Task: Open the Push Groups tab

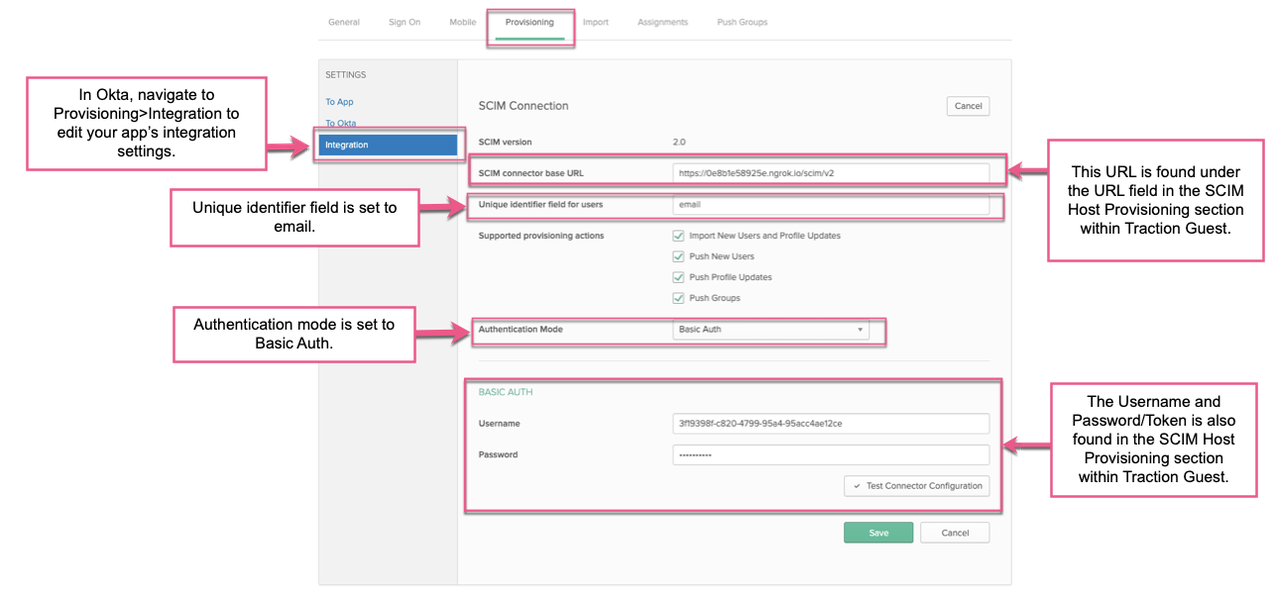Action: click(x=741, y=21)
